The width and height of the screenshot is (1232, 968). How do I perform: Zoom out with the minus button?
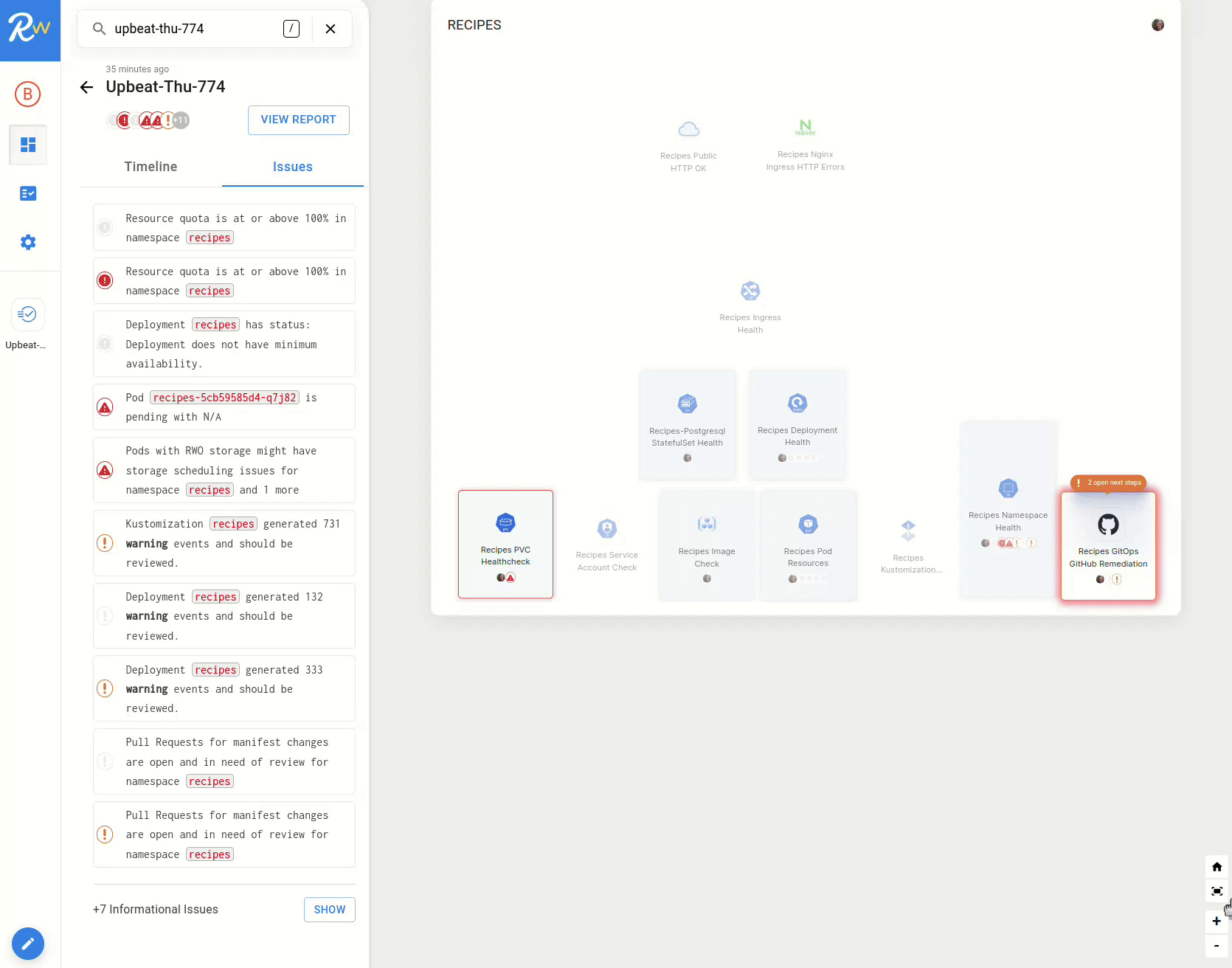point(1217,945)
